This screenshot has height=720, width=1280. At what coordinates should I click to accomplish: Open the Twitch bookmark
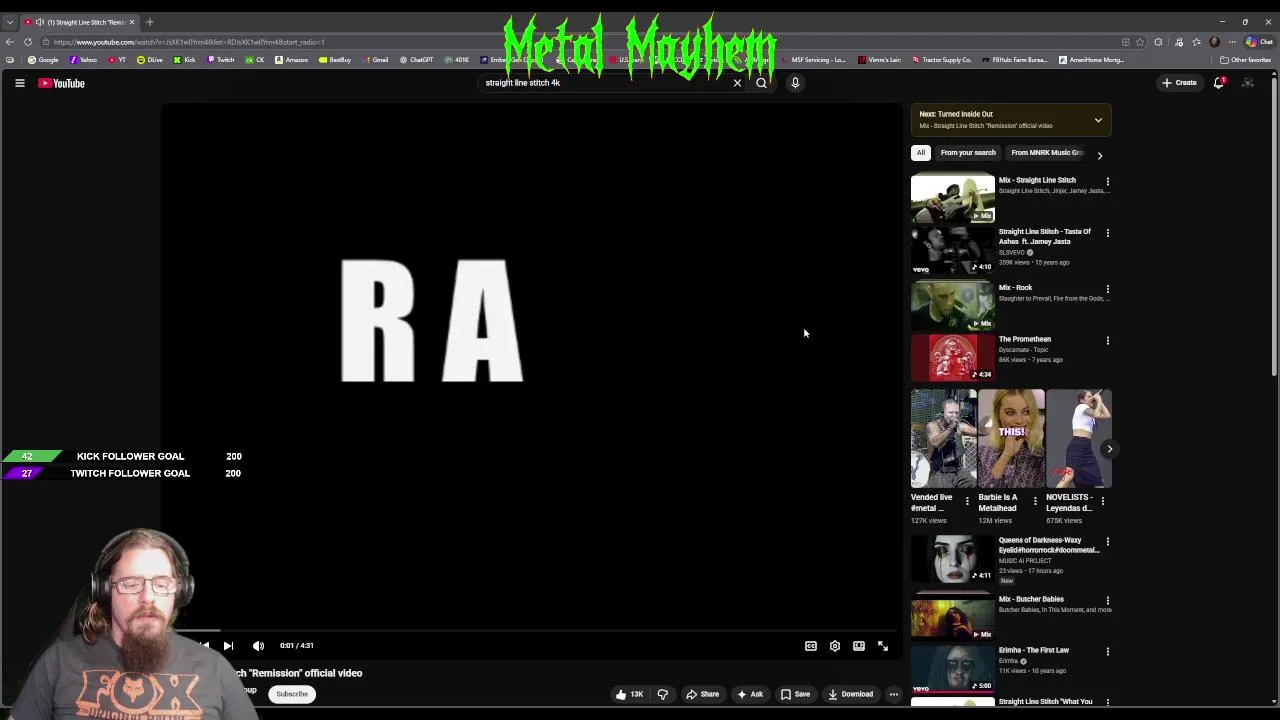click(x=220, y=60)
